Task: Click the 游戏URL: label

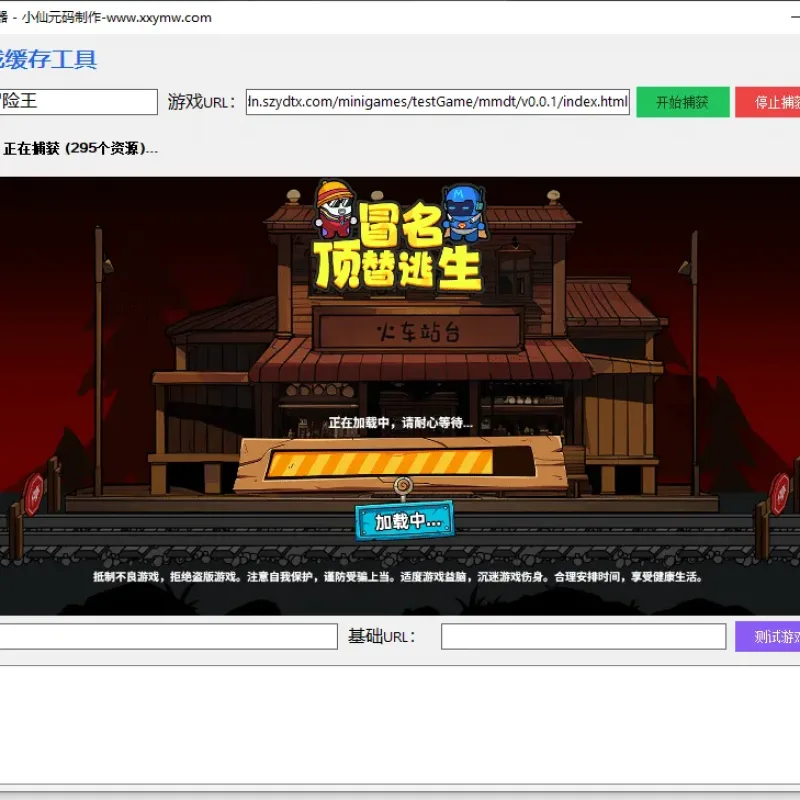Action: point(201,102)
